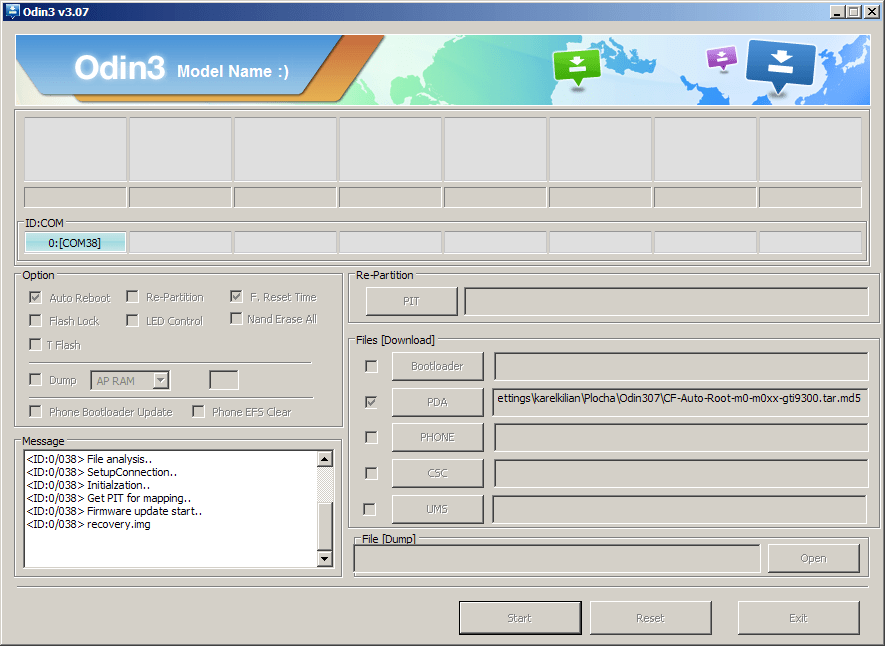This screenshot has height=646, width=885.
Task: Click the PIT button
Action: (411, 301)
